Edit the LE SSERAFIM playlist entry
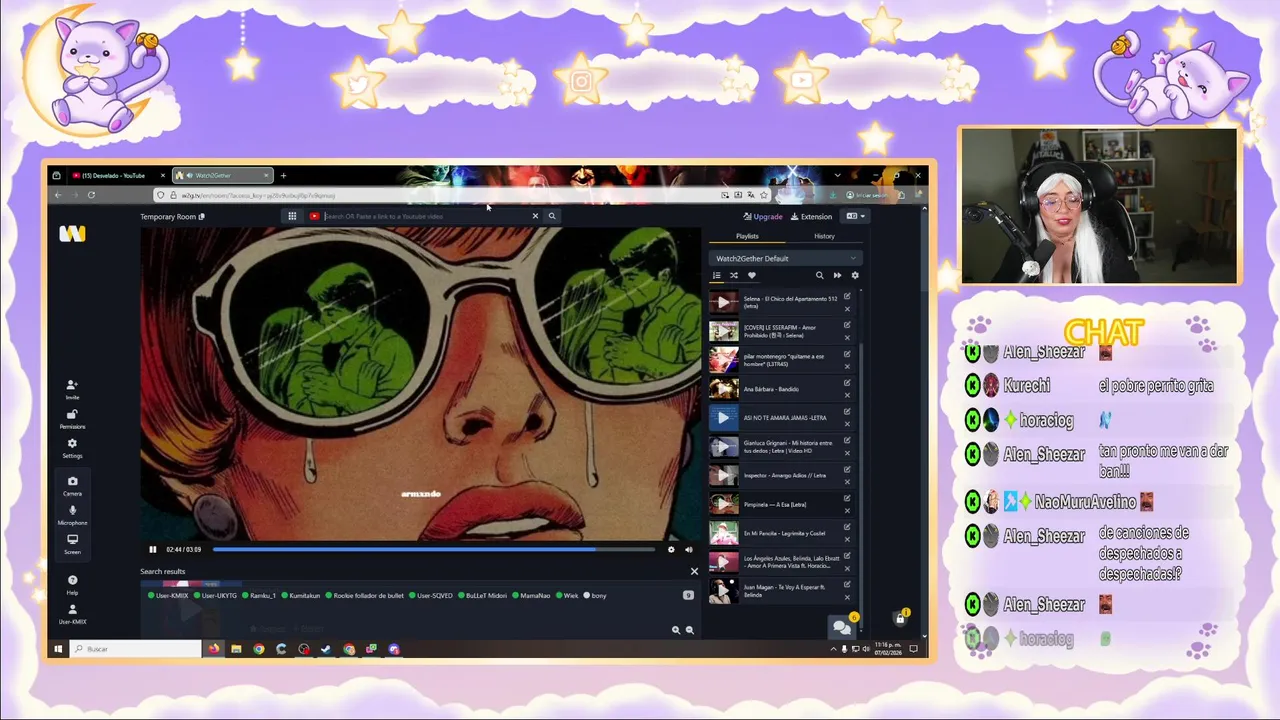 pos(847,325)
